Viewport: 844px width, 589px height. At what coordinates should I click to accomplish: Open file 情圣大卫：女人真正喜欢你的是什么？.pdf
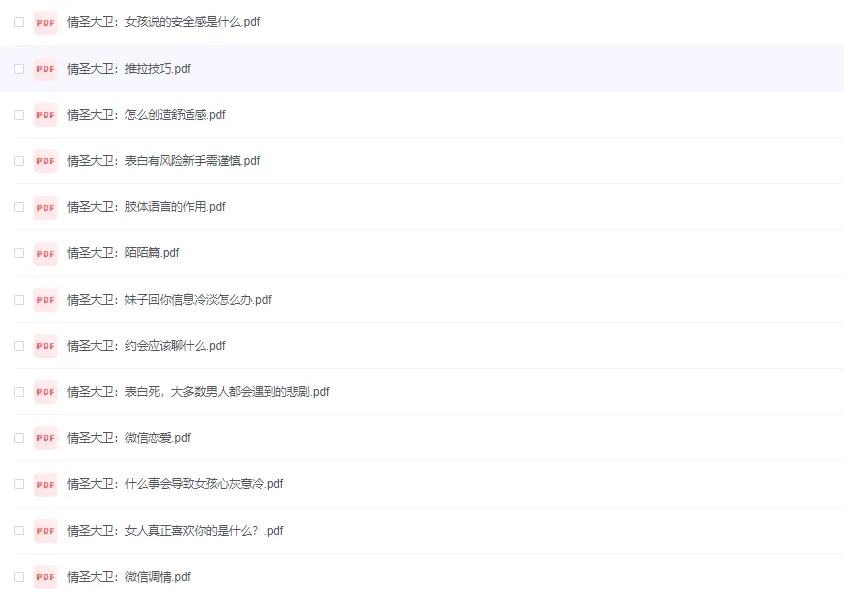click(x=175, y=531)
